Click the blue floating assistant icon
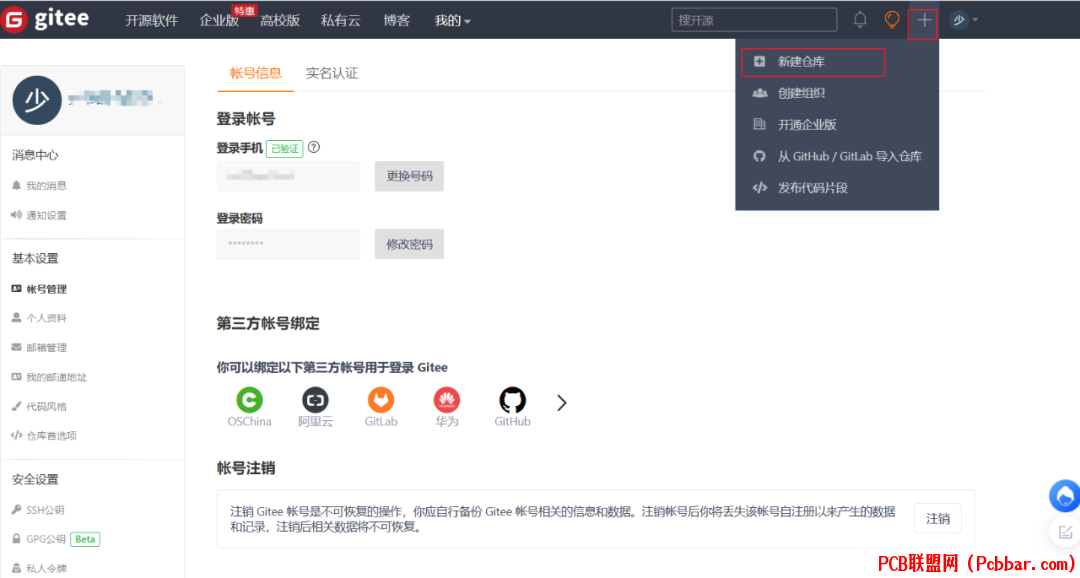This screenshot has height=578, width=1080. (x=1065, y=496)
